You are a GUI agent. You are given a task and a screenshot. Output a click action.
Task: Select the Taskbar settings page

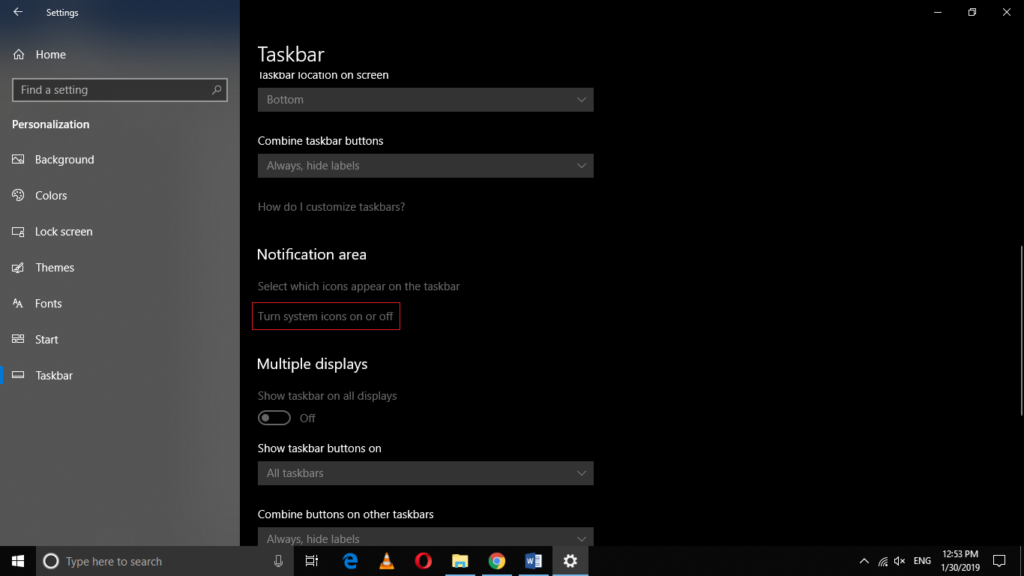pos(54,375)
